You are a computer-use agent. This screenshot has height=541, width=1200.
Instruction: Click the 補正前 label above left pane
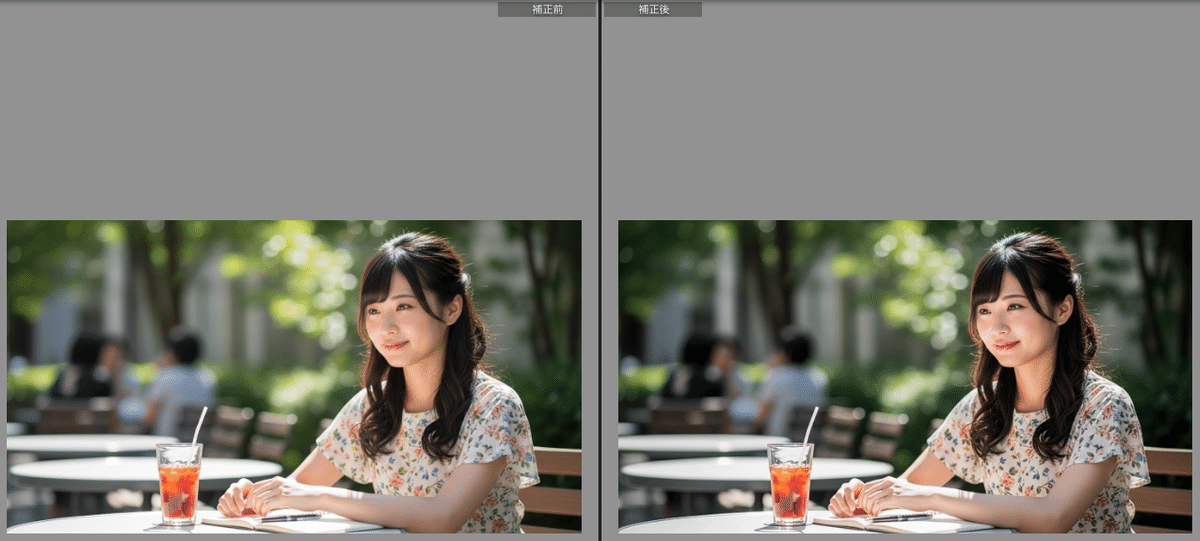pos(546,9)
